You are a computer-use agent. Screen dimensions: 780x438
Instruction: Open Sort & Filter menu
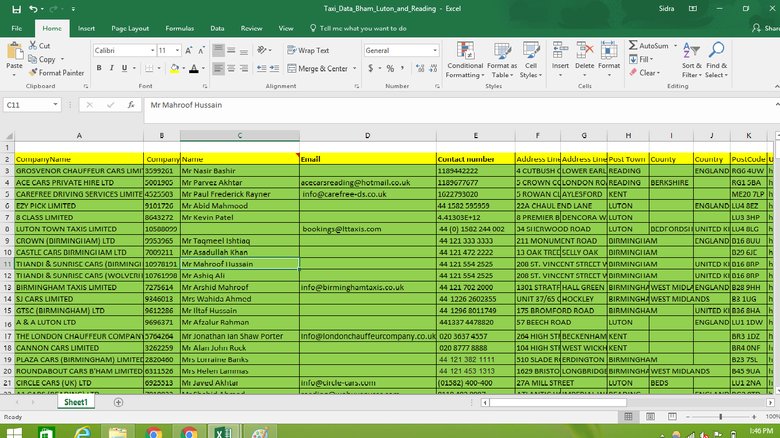point(691,60)
